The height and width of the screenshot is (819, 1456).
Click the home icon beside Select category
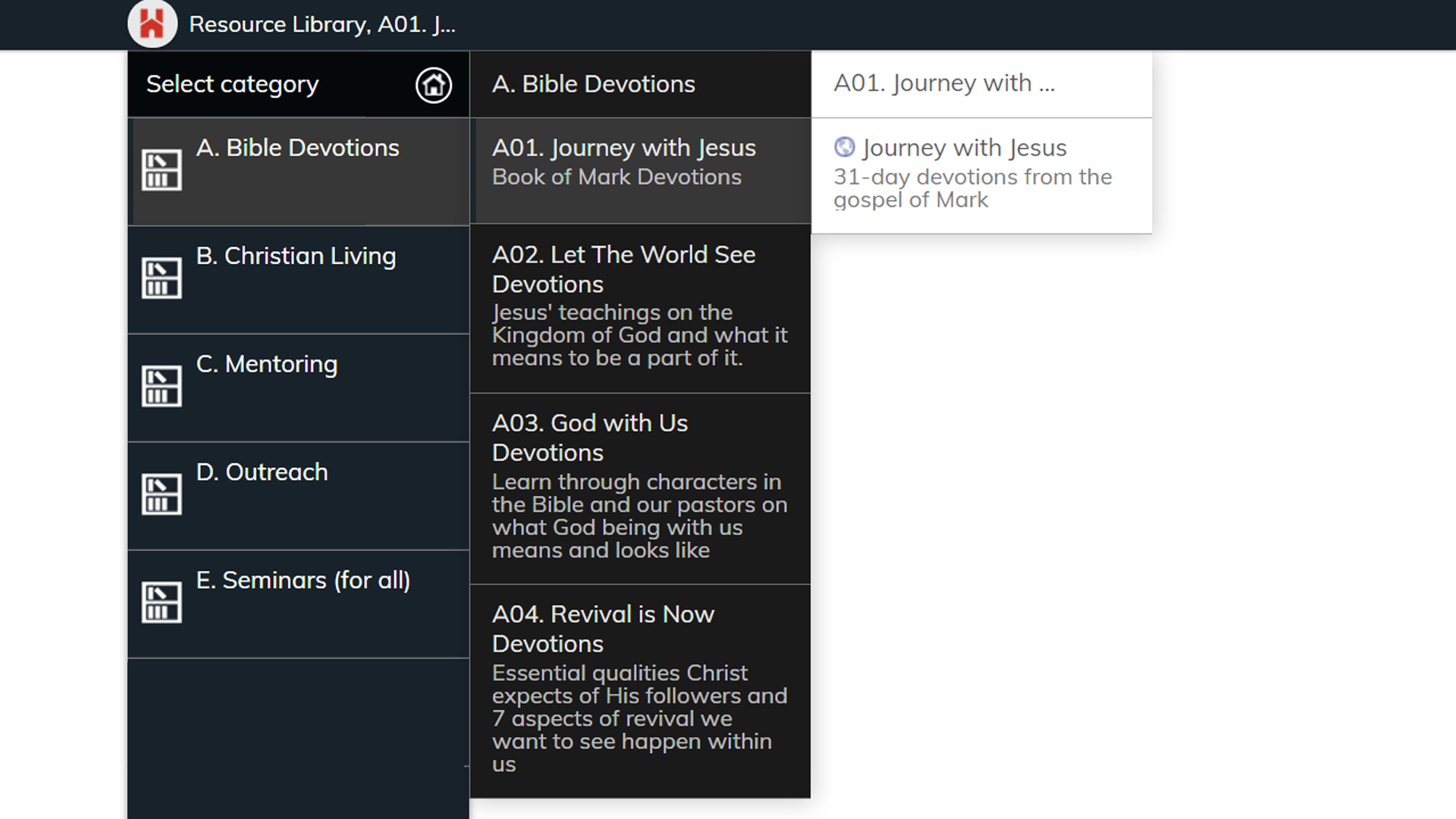434,85
